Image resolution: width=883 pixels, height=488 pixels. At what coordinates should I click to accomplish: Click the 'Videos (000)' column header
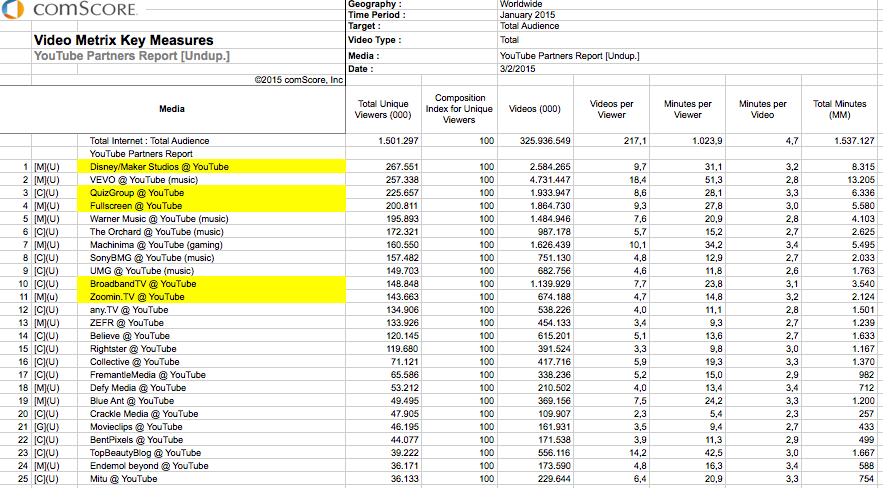tap(534, 109)
